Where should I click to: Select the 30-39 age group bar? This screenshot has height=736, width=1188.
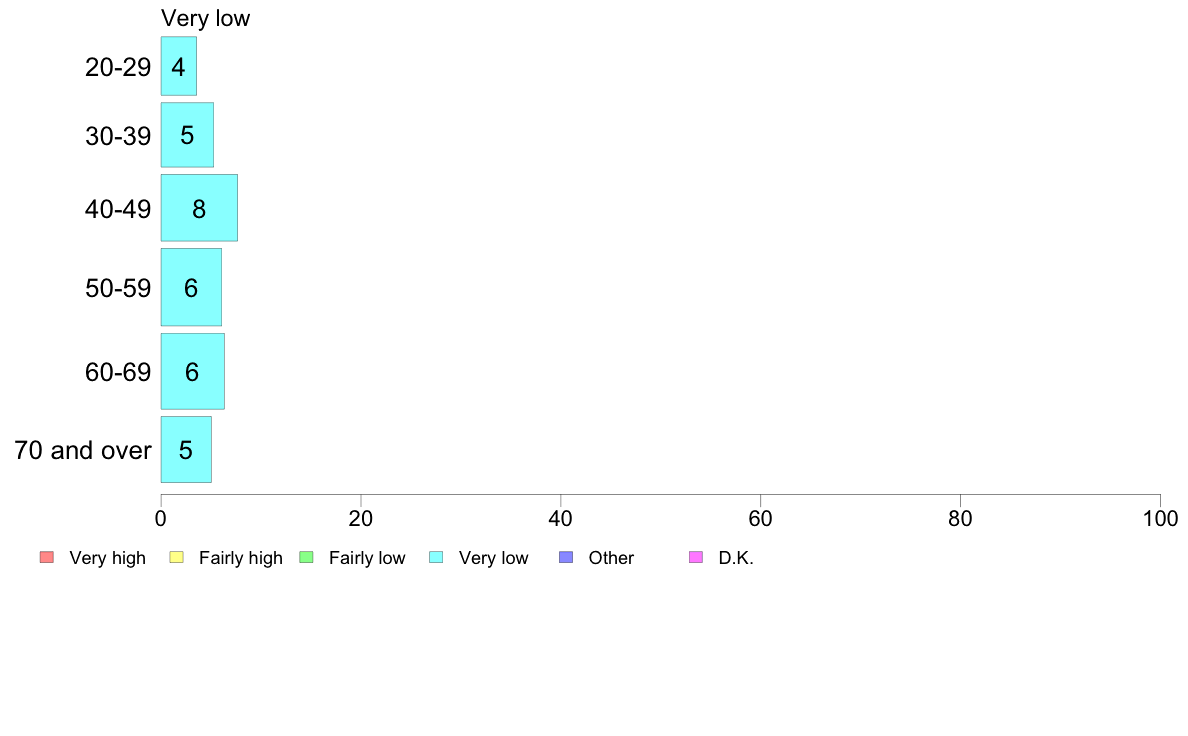point(187,135)
